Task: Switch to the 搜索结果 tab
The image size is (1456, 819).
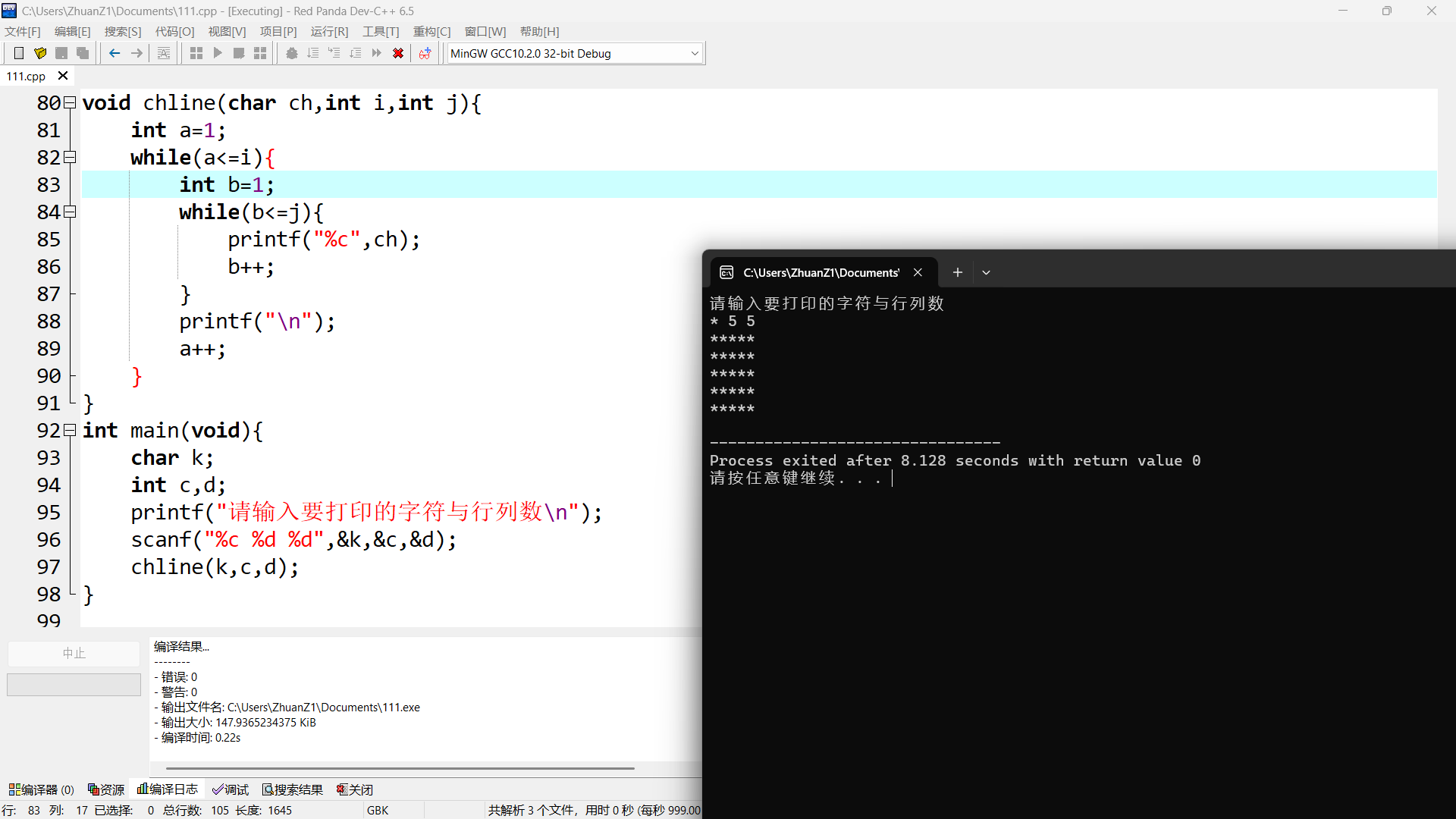Action: (293, 789)
